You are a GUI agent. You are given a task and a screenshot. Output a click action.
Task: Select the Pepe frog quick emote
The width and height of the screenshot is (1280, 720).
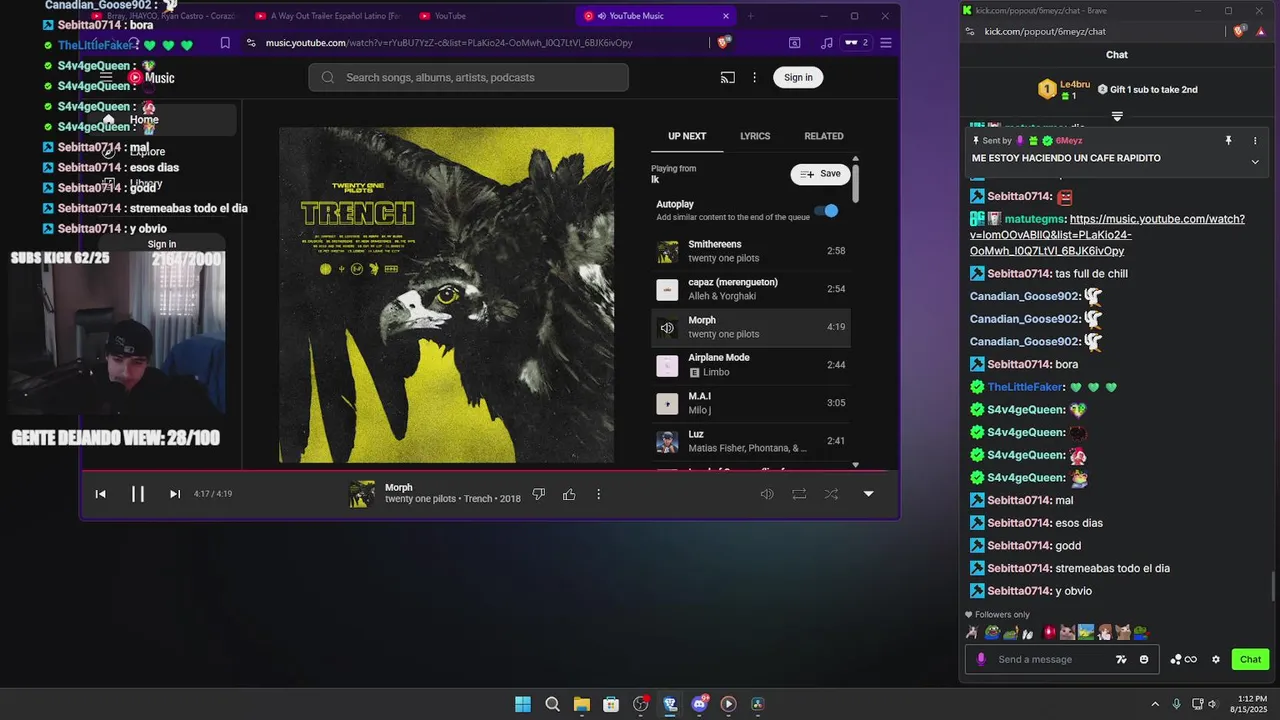pos(991,632)
